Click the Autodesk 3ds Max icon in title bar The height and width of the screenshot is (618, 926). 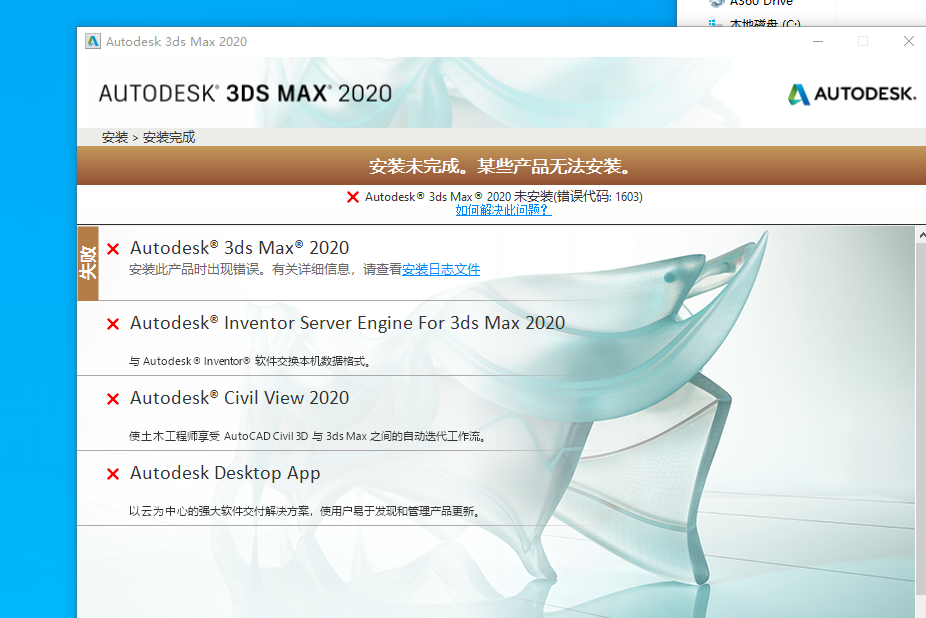point(92,41)
